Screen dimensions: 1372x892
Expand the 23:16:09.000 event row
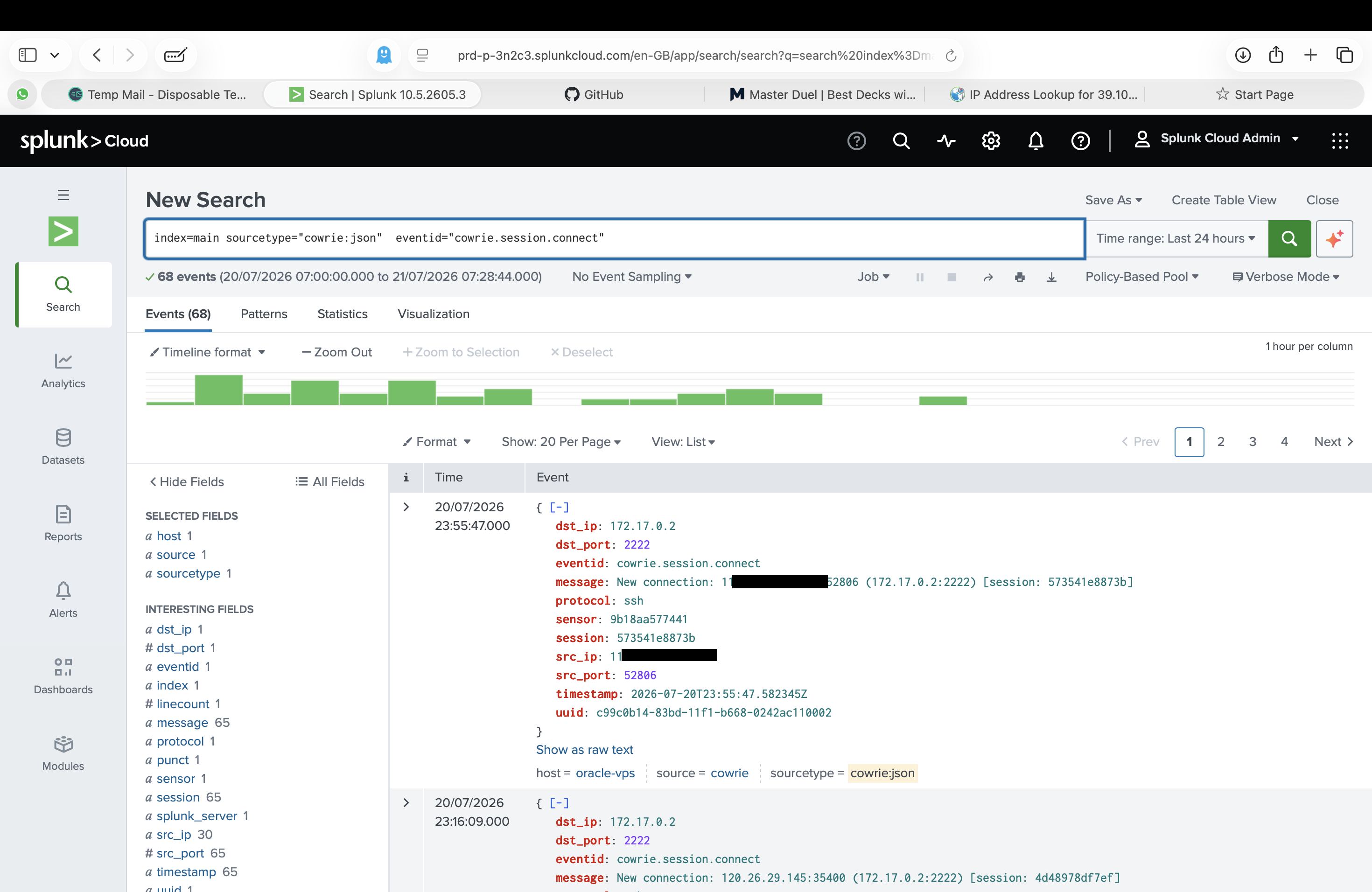tap(406, 803)
